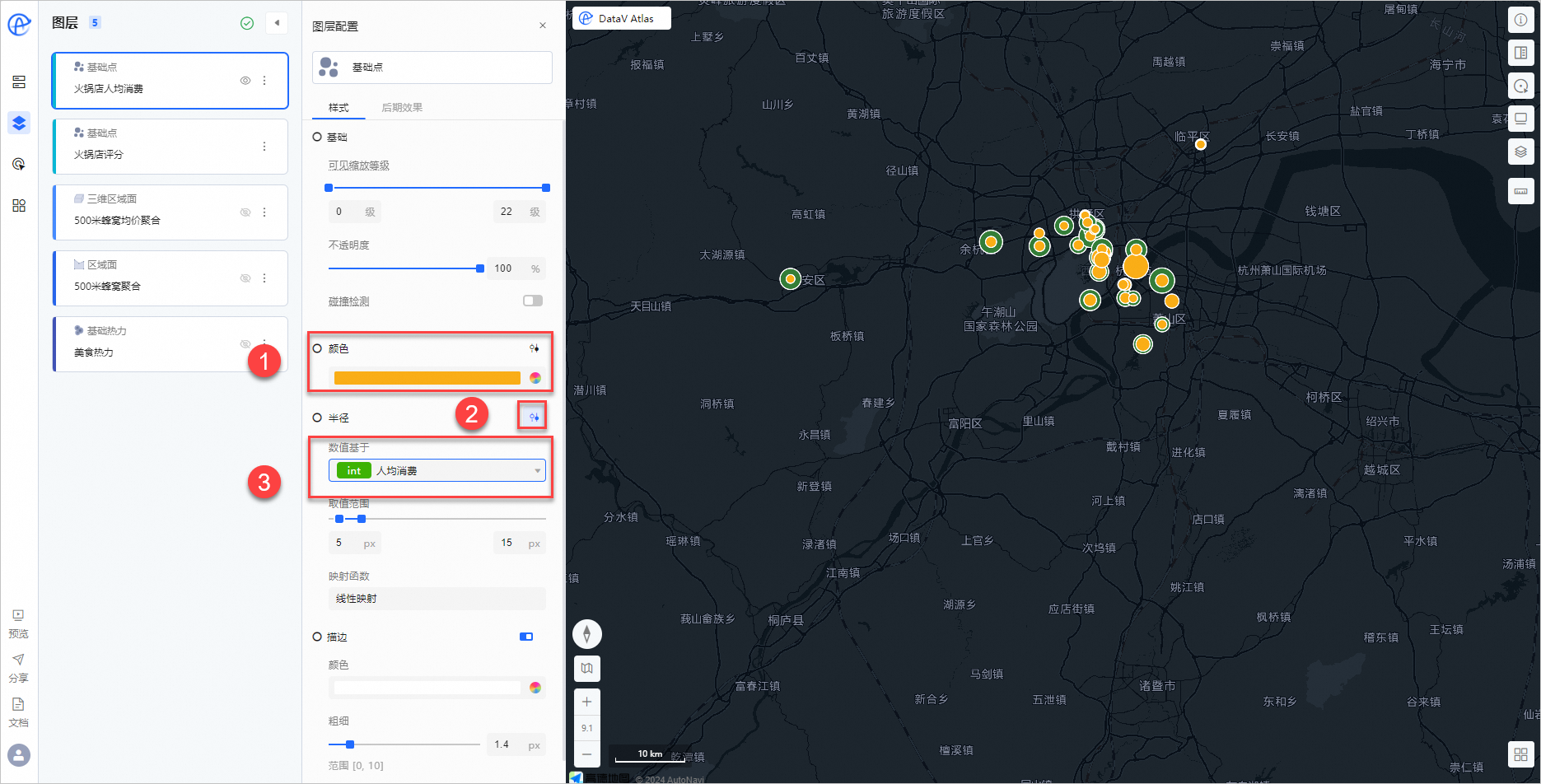Click the maximum radius input 15
The height and width of the screenshot is (784, 1541).
coord(520,543)
